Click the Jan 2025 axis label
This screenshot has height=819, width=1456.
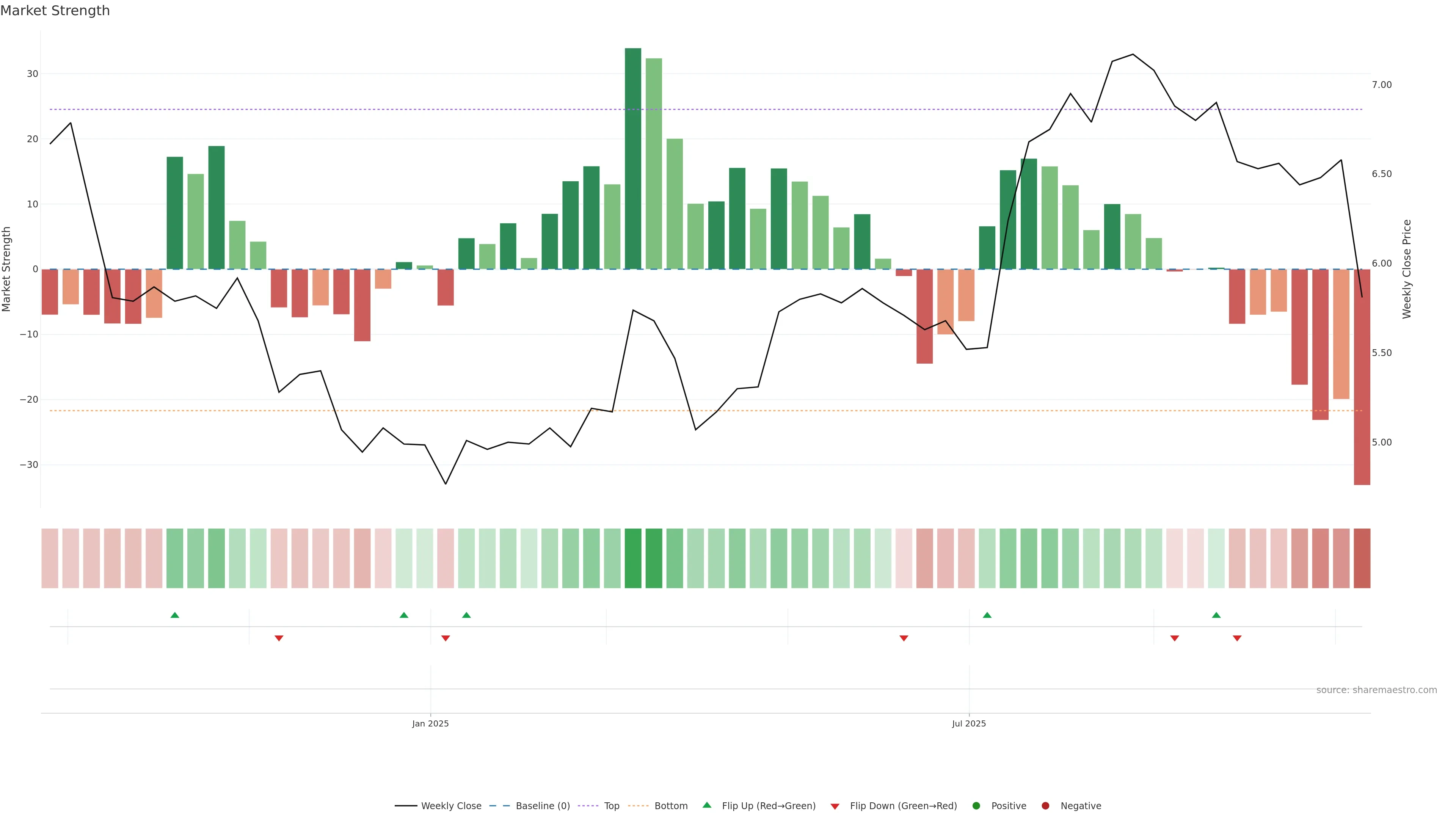point(430,723)
